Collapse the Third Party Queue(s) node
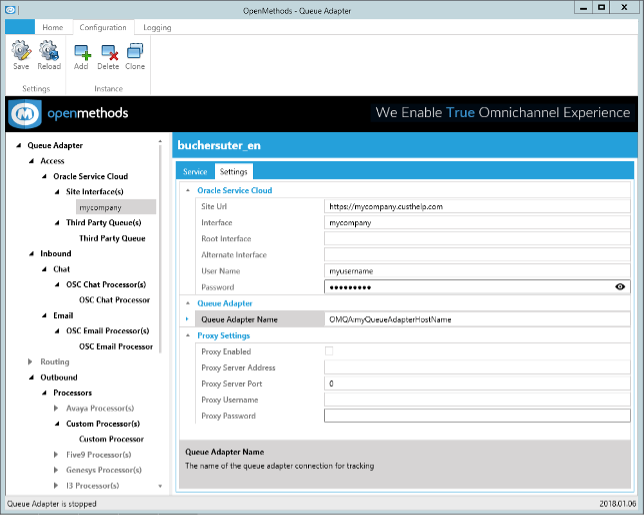Viewport: 644px width, 516px height. [57, 223]
